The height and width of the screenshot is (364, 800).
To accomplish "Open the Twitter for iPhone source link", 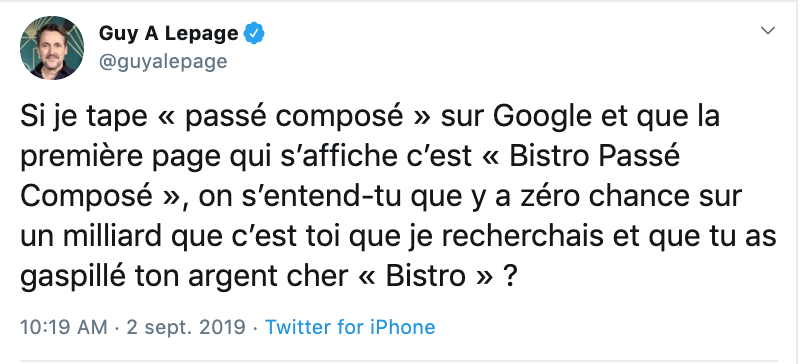I will pyautogui.click(x=350, y=327).
